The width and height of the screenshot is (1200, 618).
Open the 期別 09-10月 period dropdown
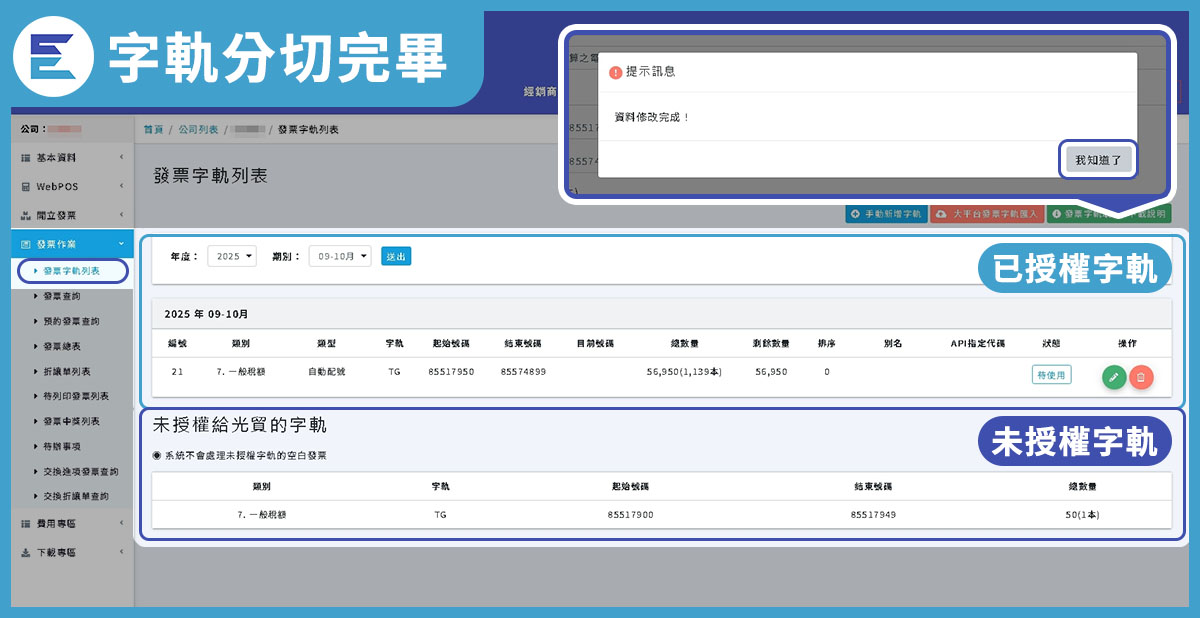[x=340, y=257]
